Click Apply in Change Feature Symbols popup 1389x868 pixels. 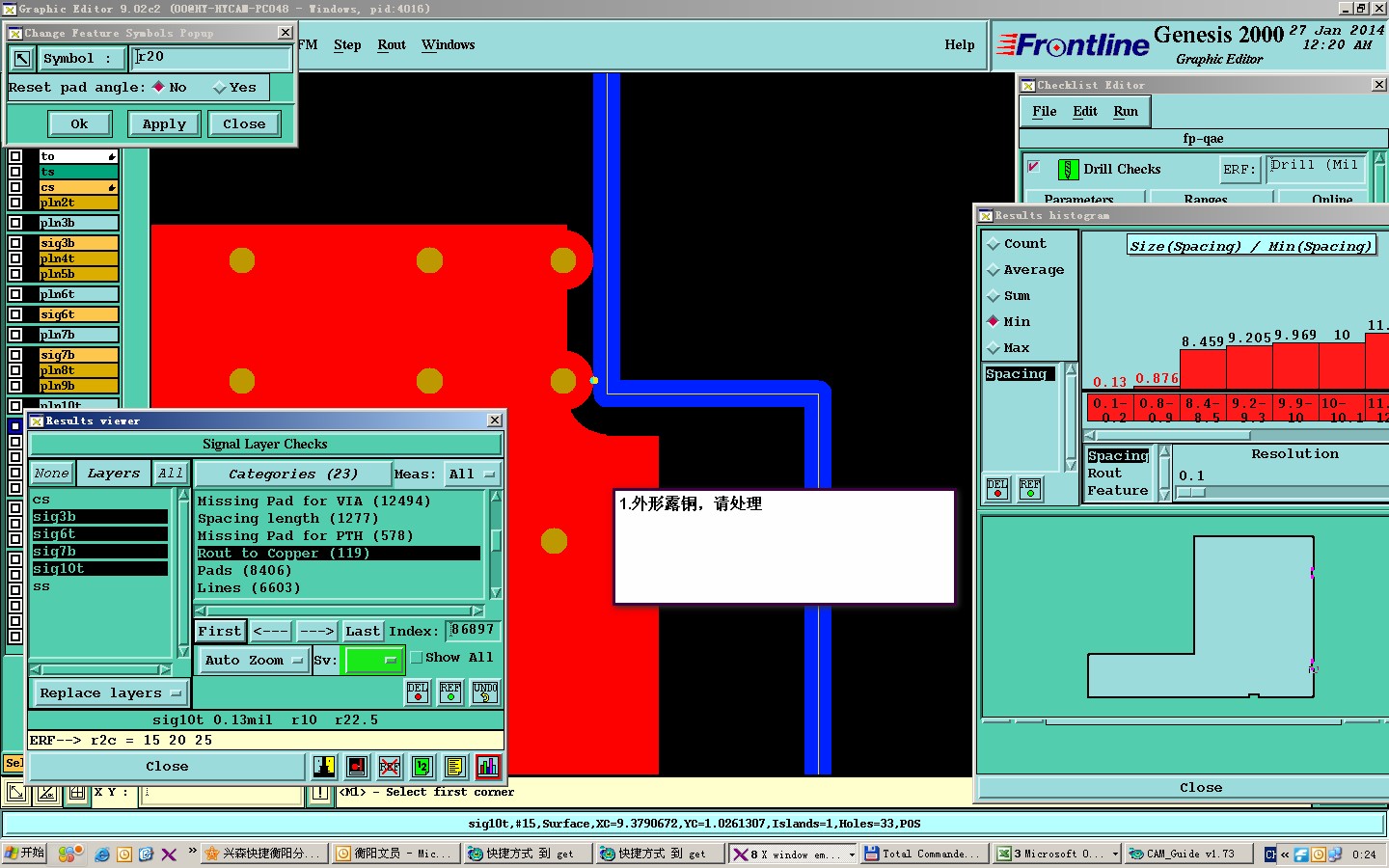(x=164, y=124)
